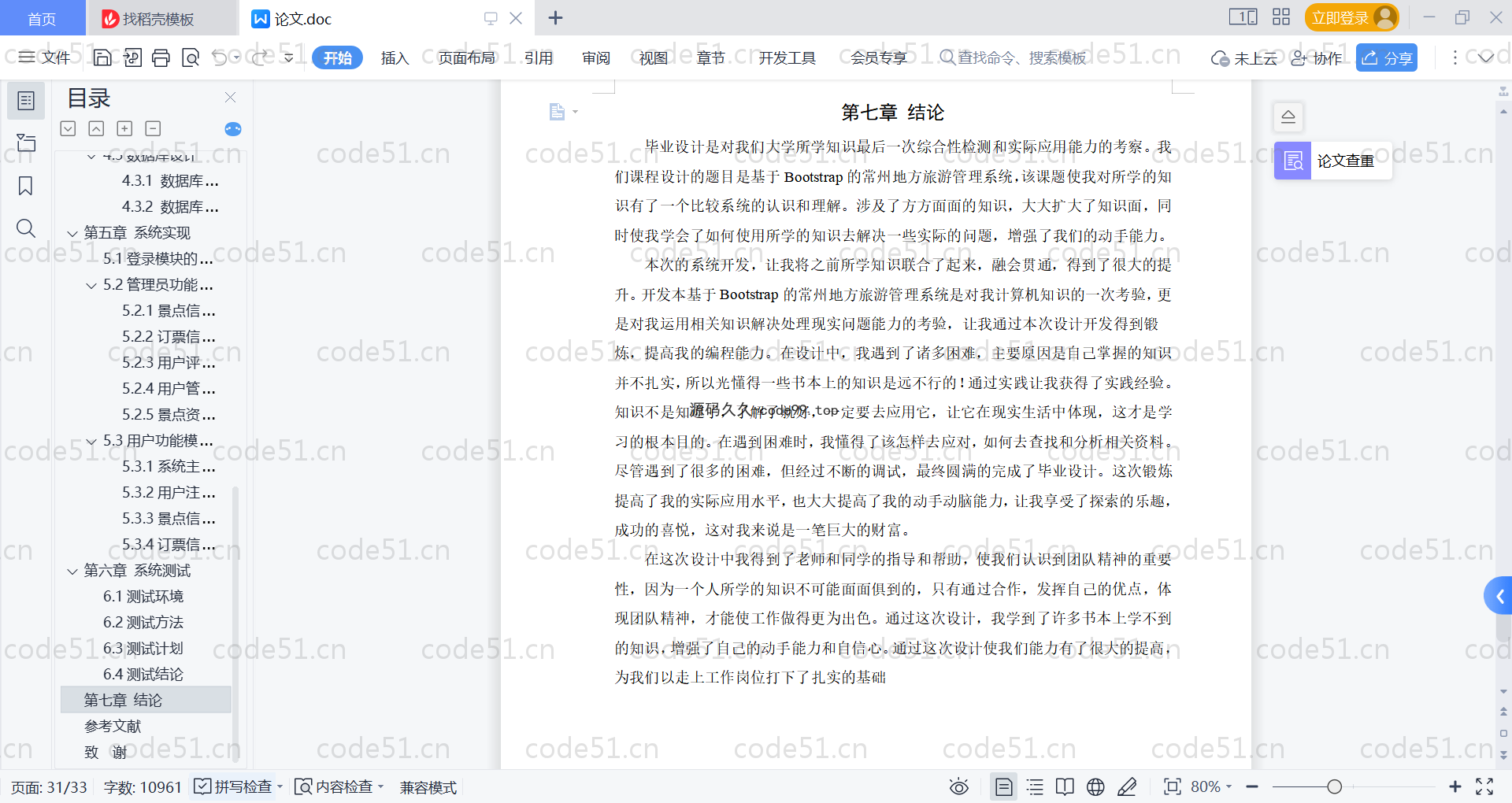Select the 章节 ribbon tab
Viewport: 1512px width, 803px height.
[711, 57]
